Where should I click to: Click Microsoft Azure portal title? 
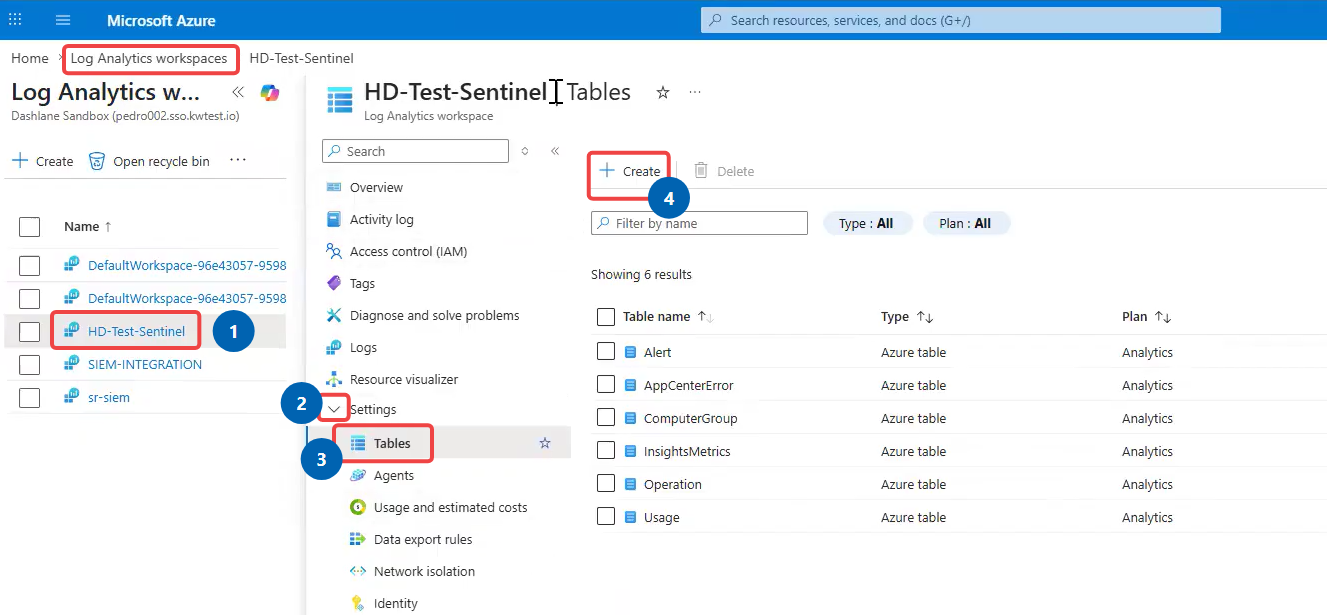[x=161, y=20]
